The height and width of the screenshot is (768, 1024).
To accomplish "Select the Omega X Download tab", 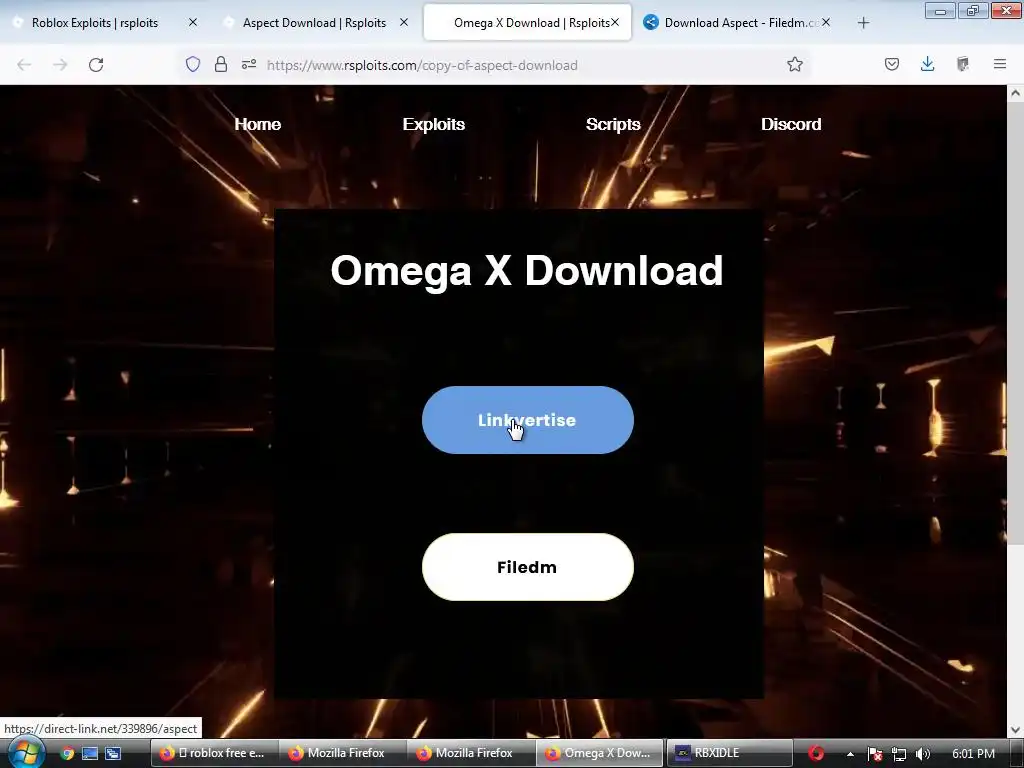I will [x=528, y=23].
